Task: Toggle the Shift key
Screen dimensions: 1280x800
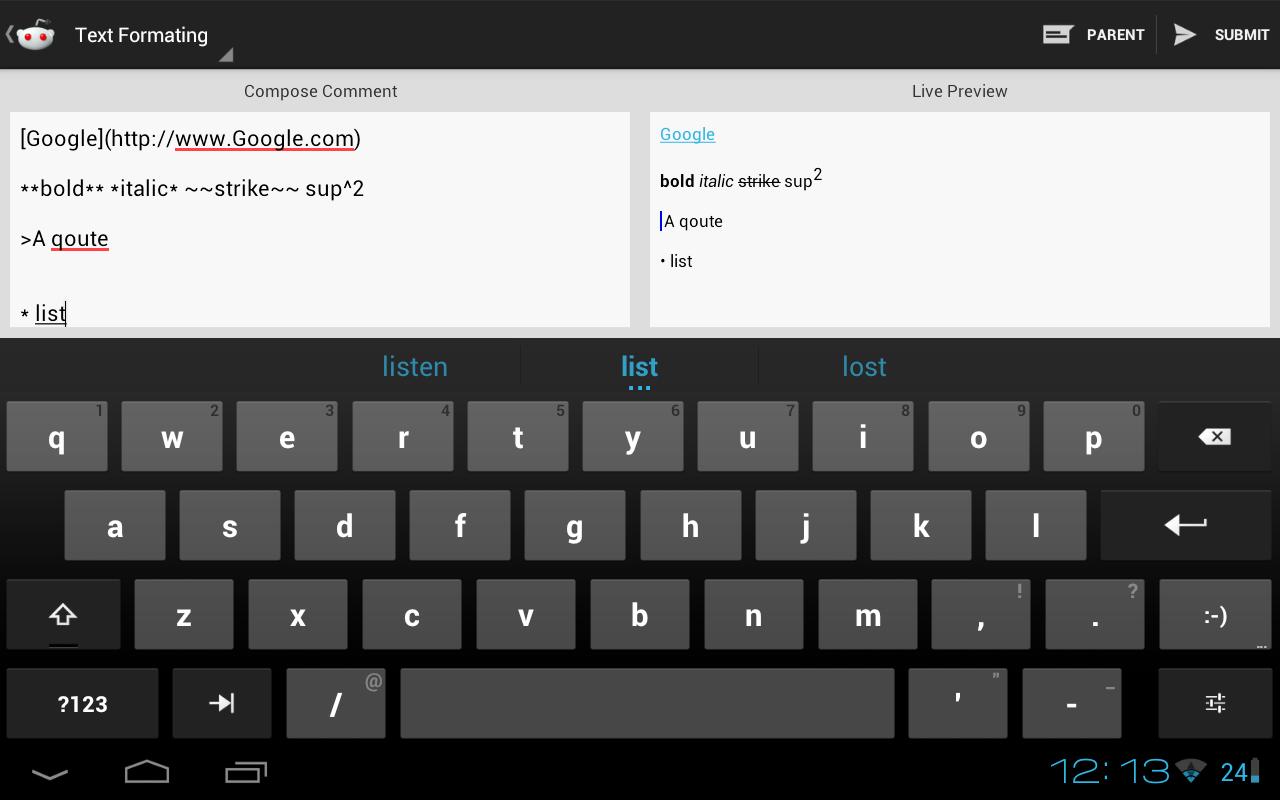Action: click(63, 615)
